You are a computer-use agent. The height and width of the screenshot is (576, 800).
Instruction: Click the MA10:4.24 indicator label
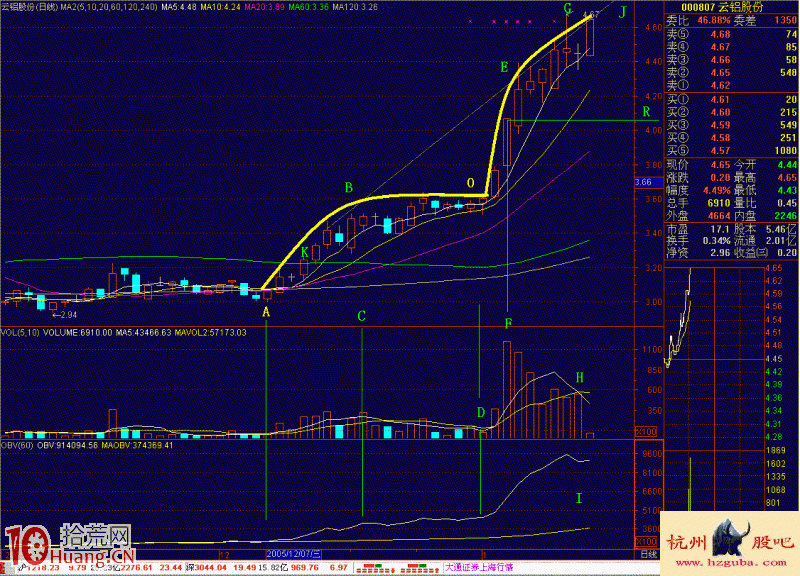coord(220,7)
